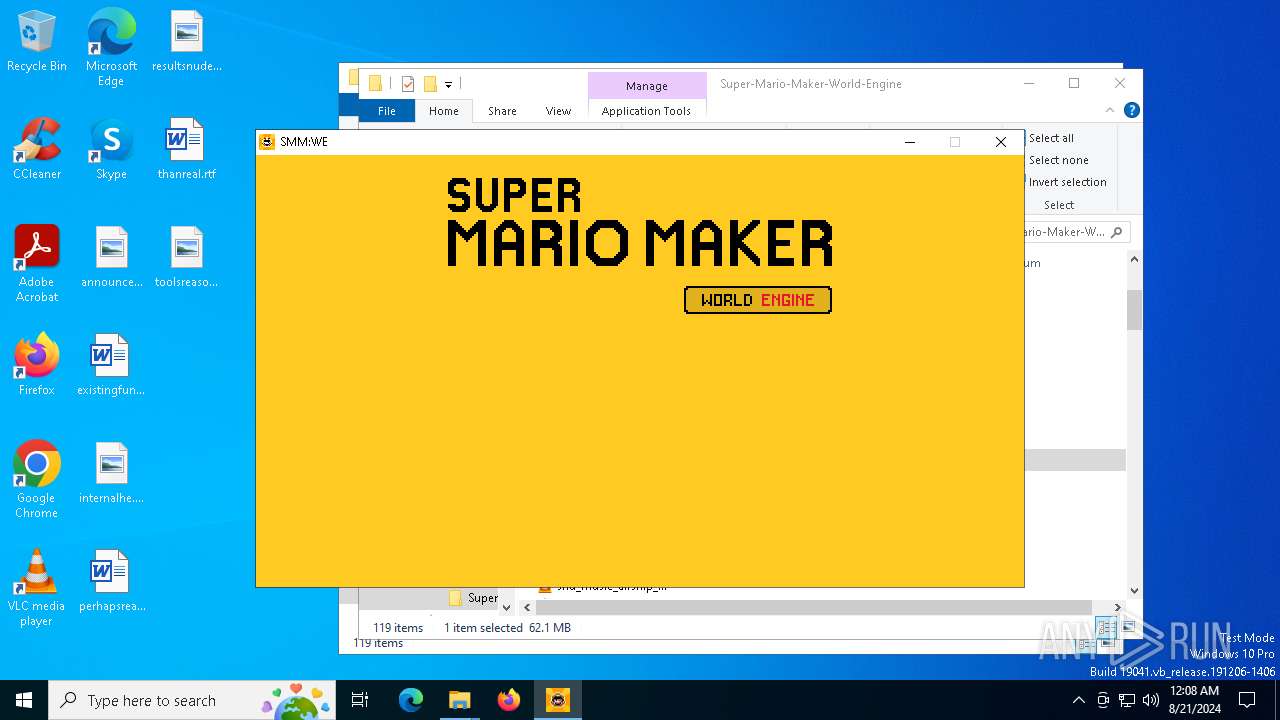This screenshot has height=720, width=1280.
Task: Switch to the Share ribbon tab
Action: tap(502, 111)
